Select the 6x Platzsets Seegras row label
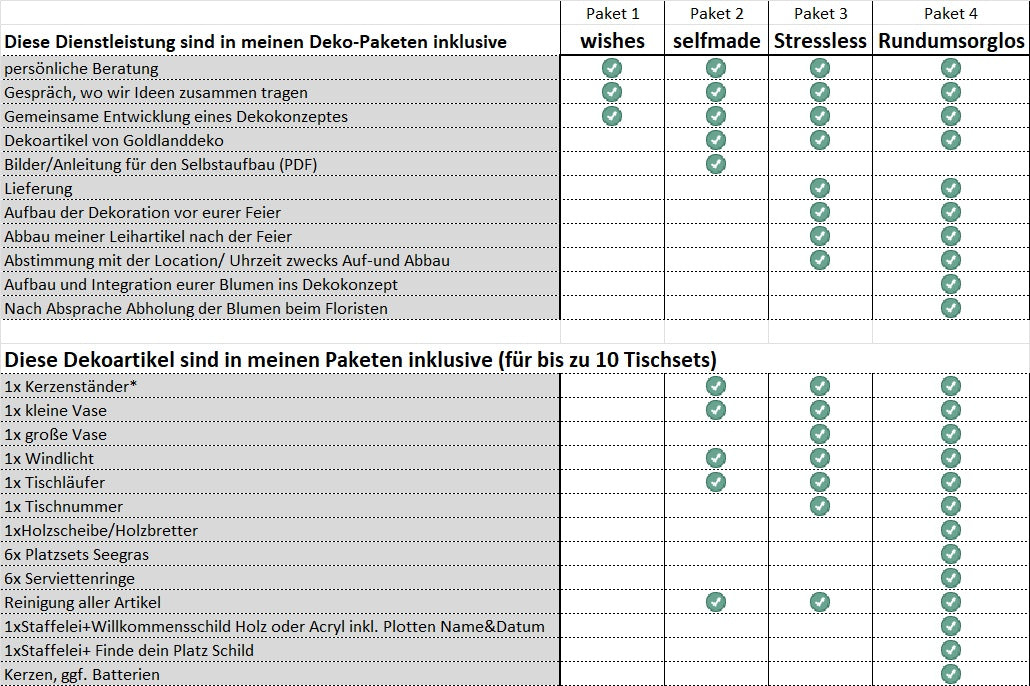 point(77,554)
